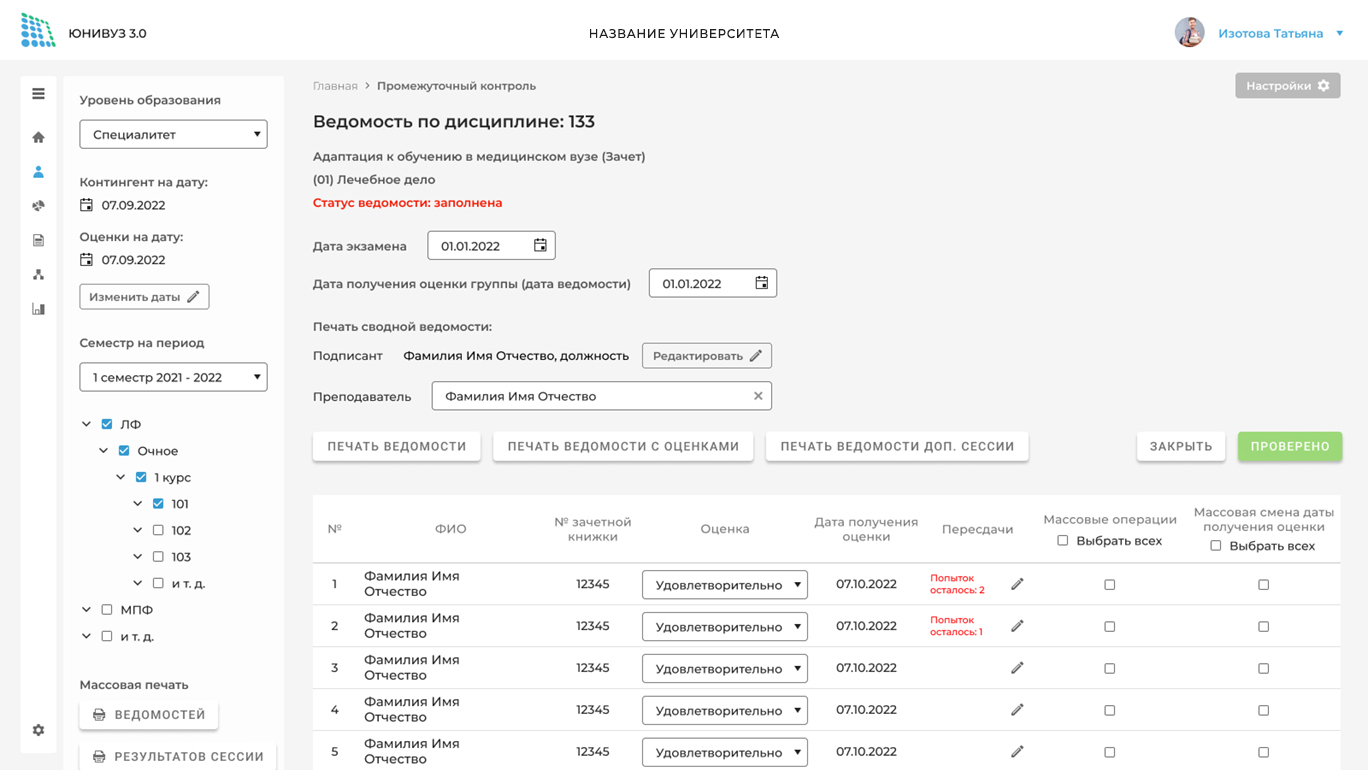
Task: Click Редактировать button for the signatory
Action: [707, 356]
